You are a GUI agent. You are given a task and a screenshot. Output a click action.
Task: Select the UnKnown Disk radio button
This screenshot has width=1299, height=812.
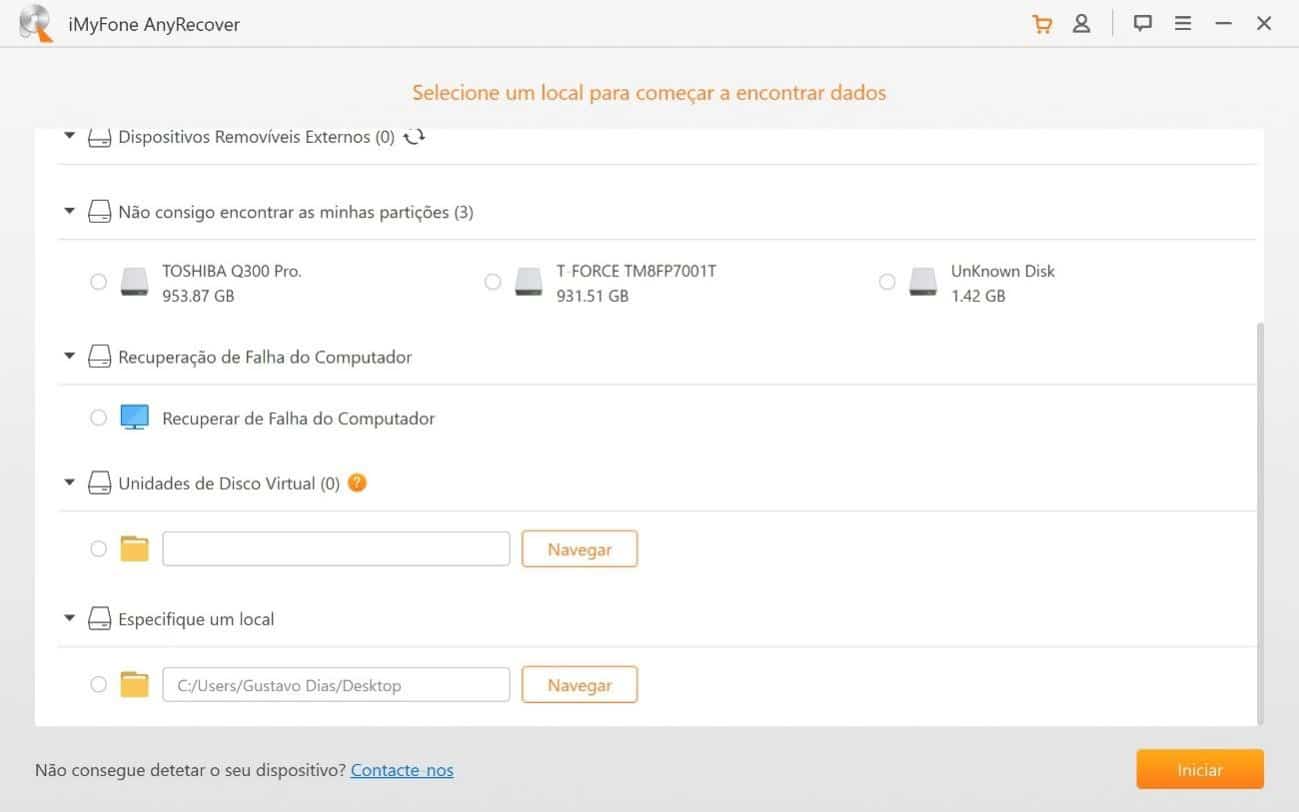click(887, 282)
